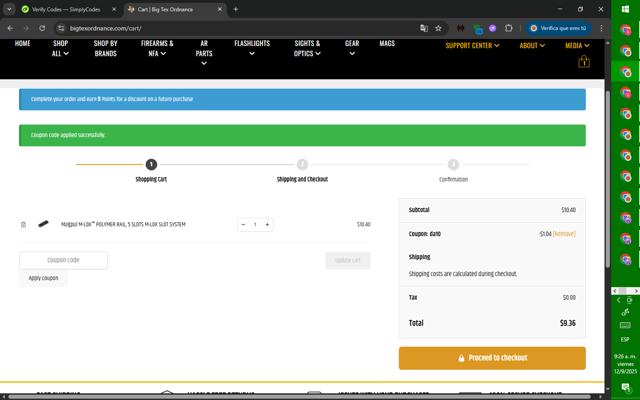The image size is (640, 400).
Task: Click the Apply coupon button
Action: click(43, 278)
